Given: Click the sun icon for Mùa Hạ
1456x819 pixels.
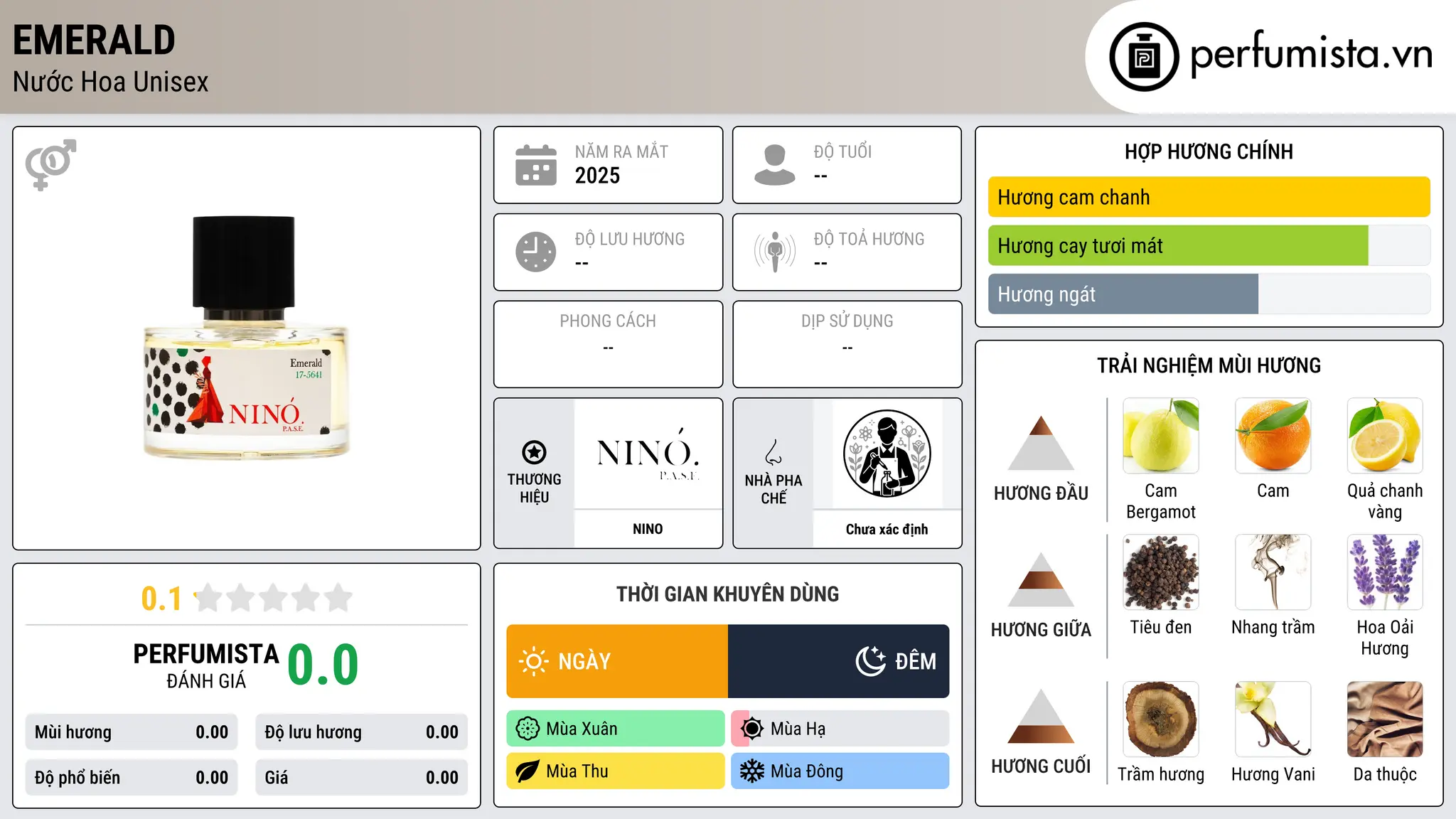Looking at the screenshot, I should 752,729.
